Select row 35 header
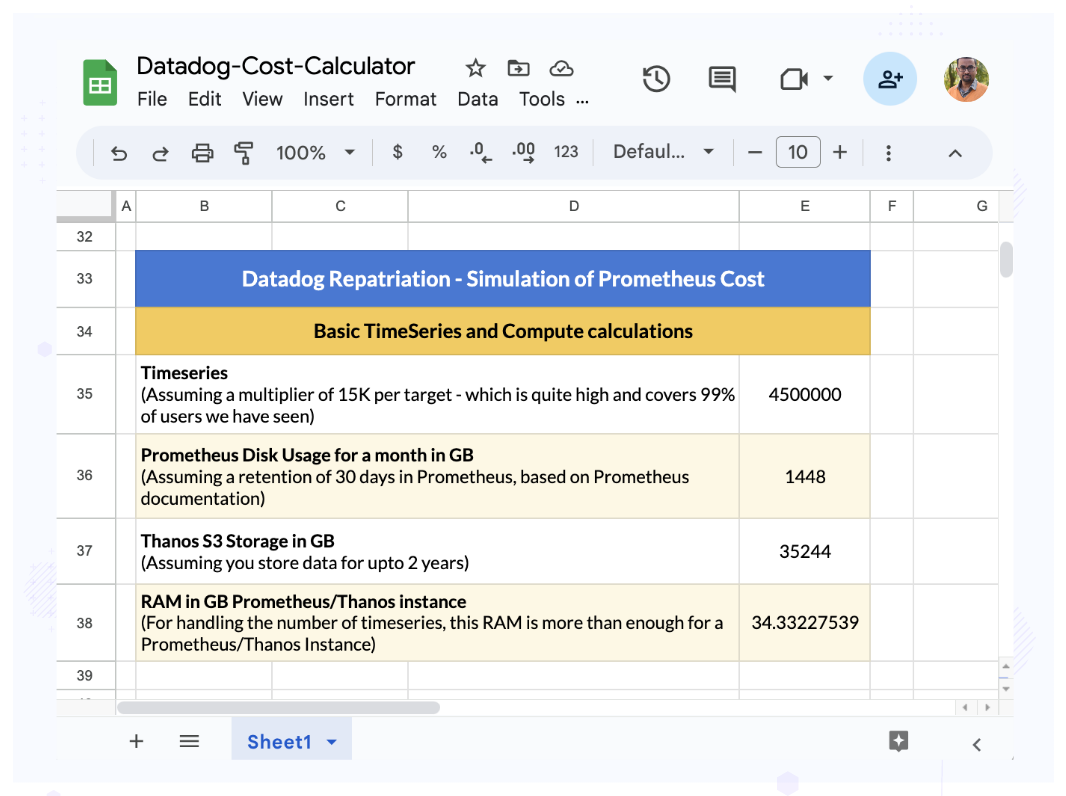 point(85,394)
